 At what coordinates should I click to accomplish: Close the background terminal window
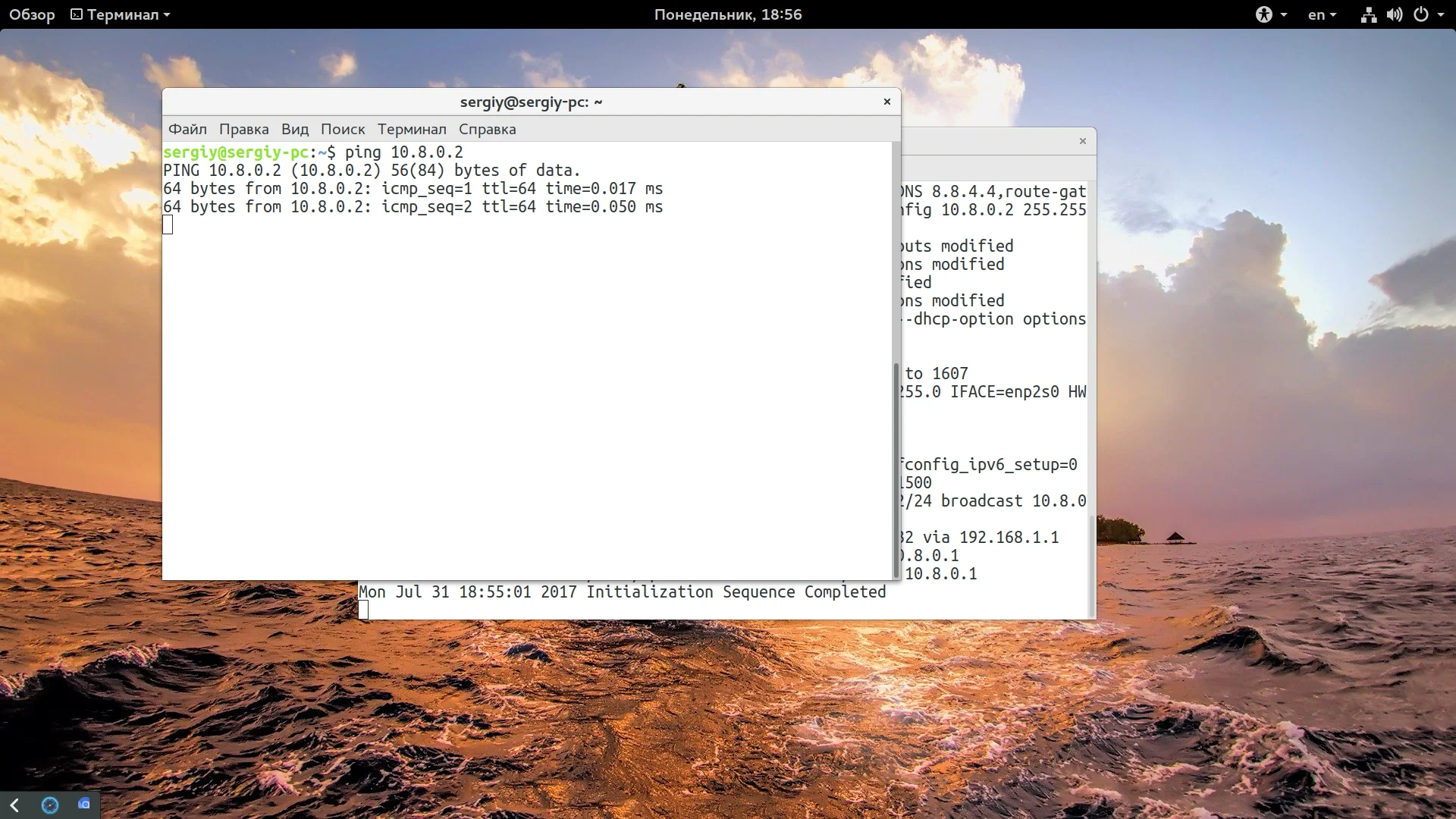click(1082, 141)
